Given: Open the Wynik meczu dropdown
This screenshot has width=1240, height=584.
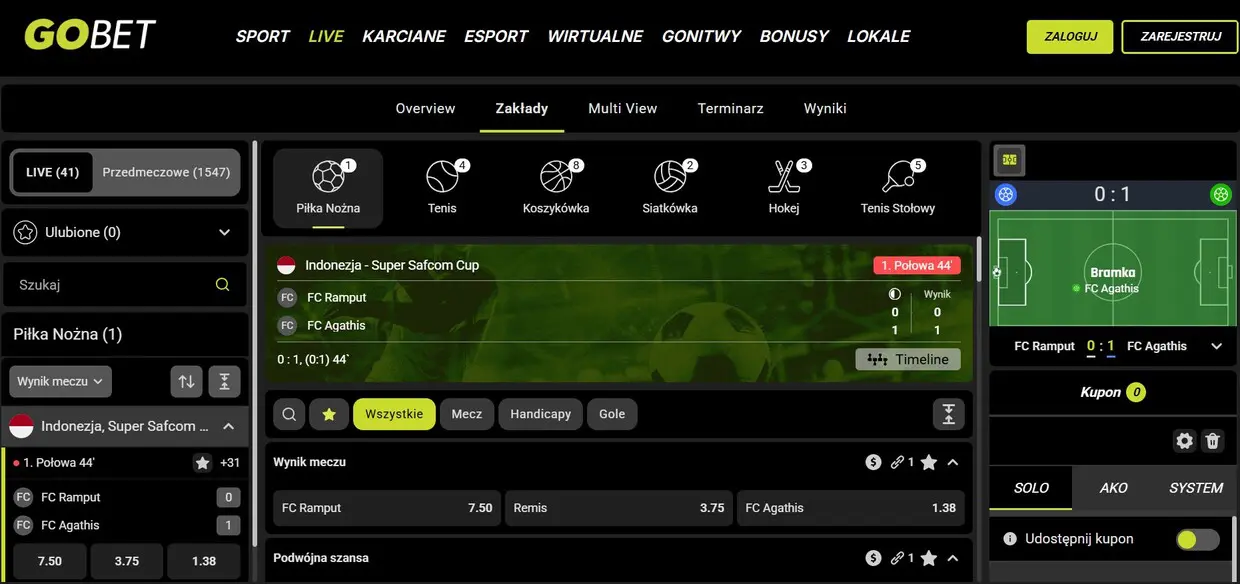Looking at the screenshot, I should pyautogui.click(x=60, y=381).
